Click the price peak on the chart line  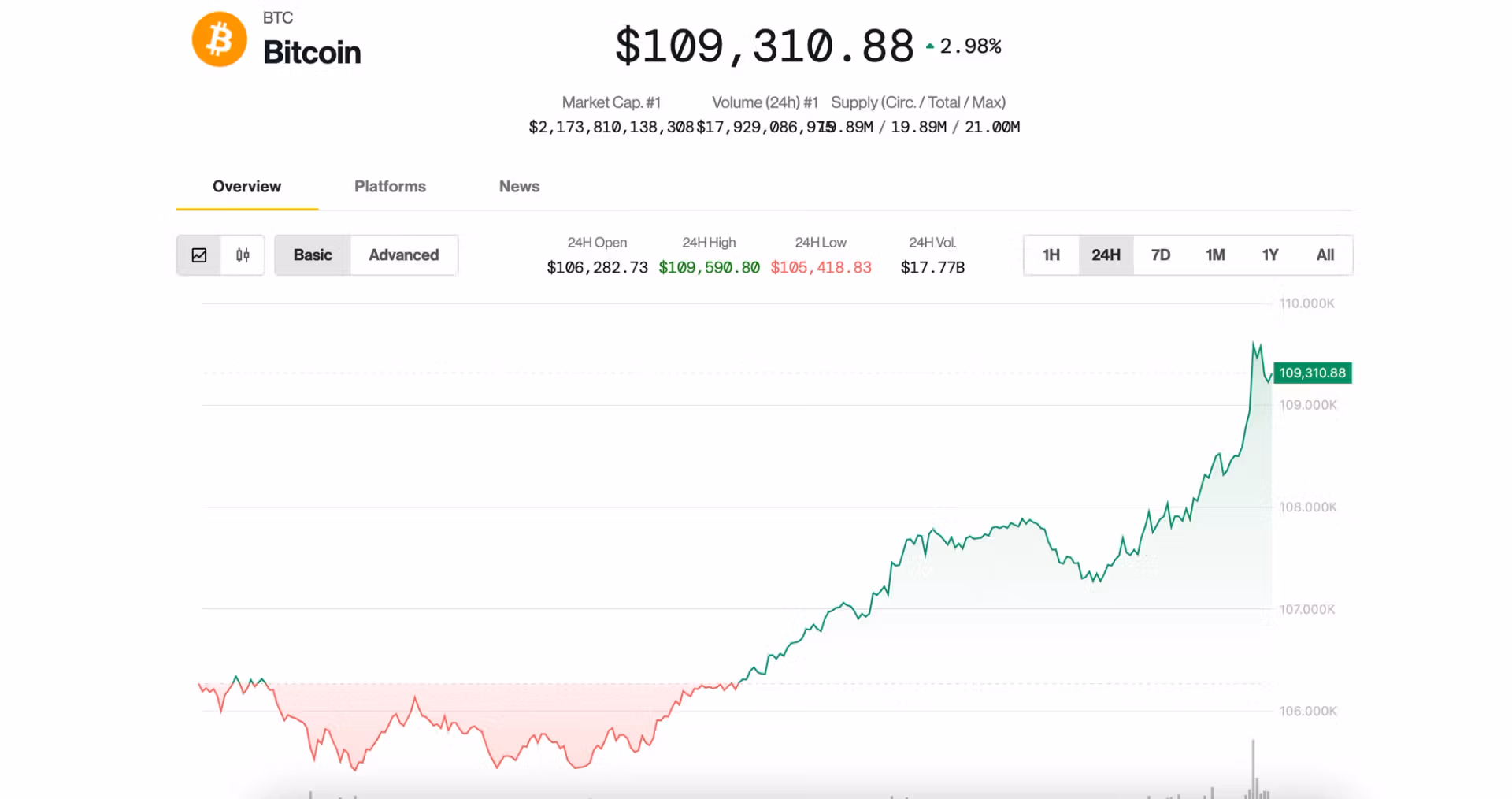tap(1254, 344)
